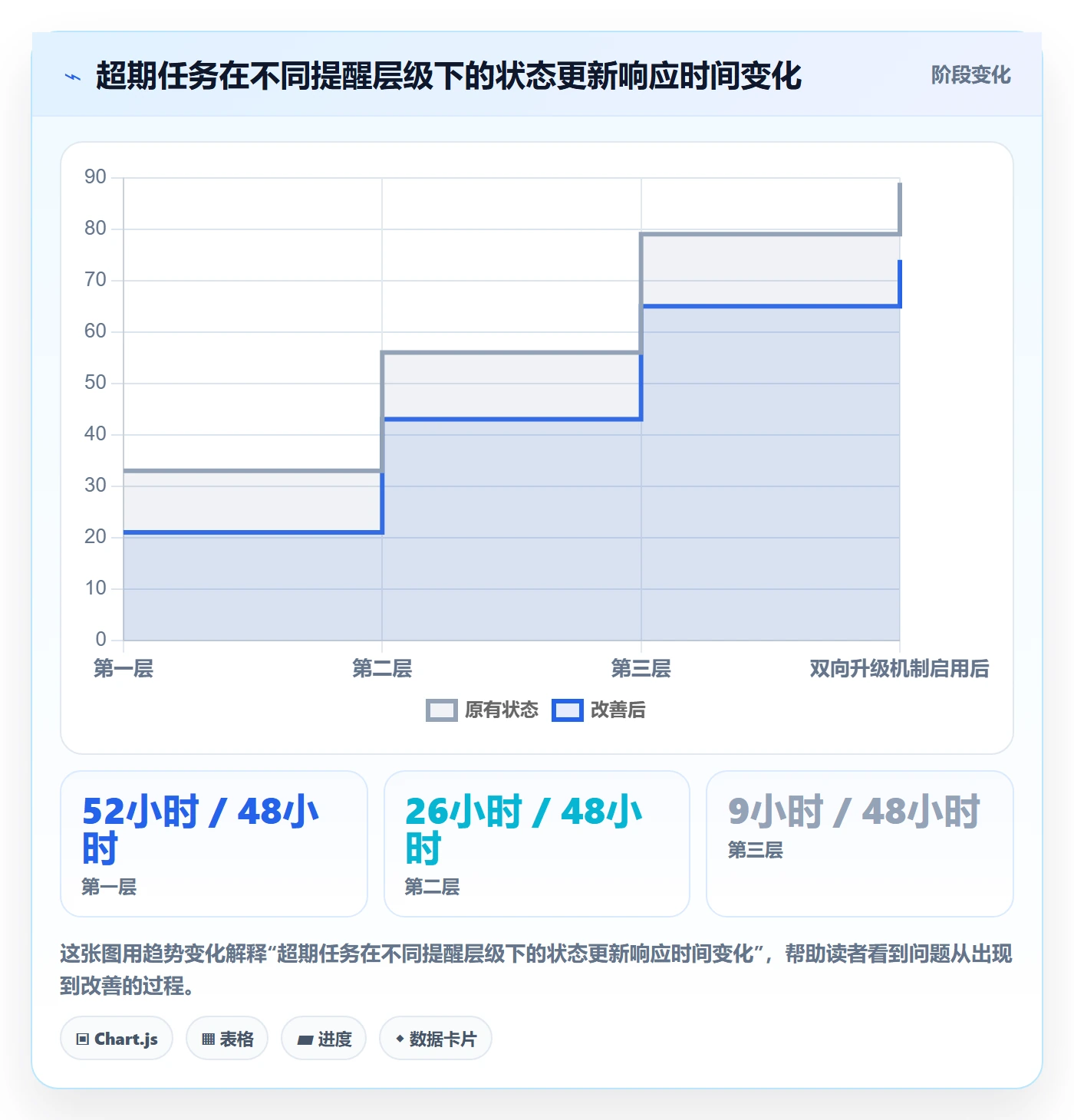Select the Chart.js tag
The height and width of the screenshot is (1120, 1074).
117,1039
